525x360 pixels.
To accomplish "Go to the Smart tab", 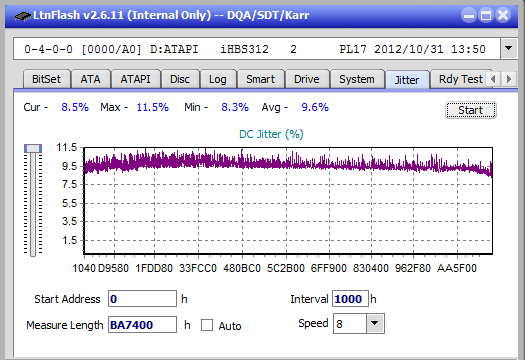I will (x=260, y=79).
